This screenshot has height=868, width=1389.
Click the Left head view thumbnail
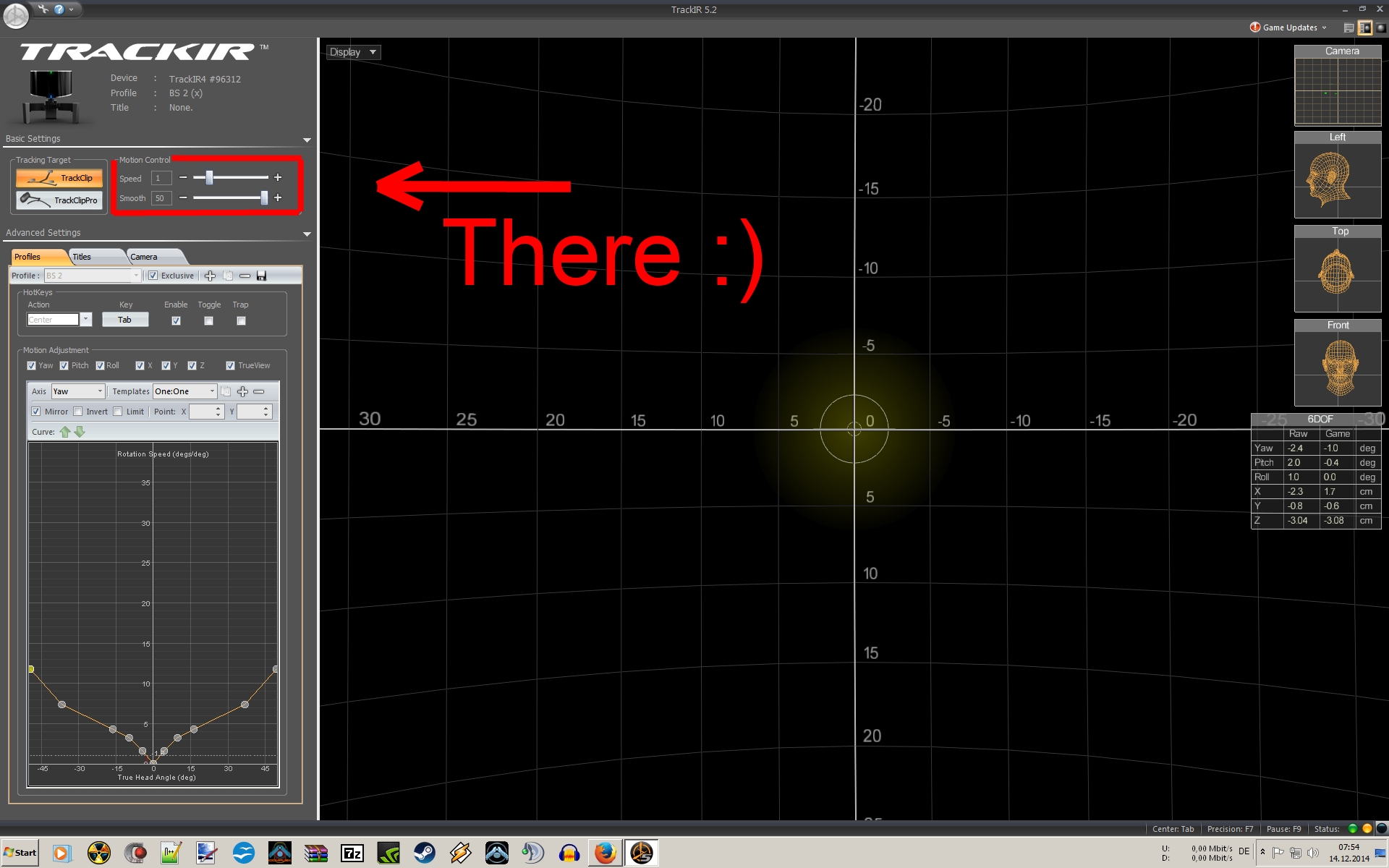point(1338,174)
